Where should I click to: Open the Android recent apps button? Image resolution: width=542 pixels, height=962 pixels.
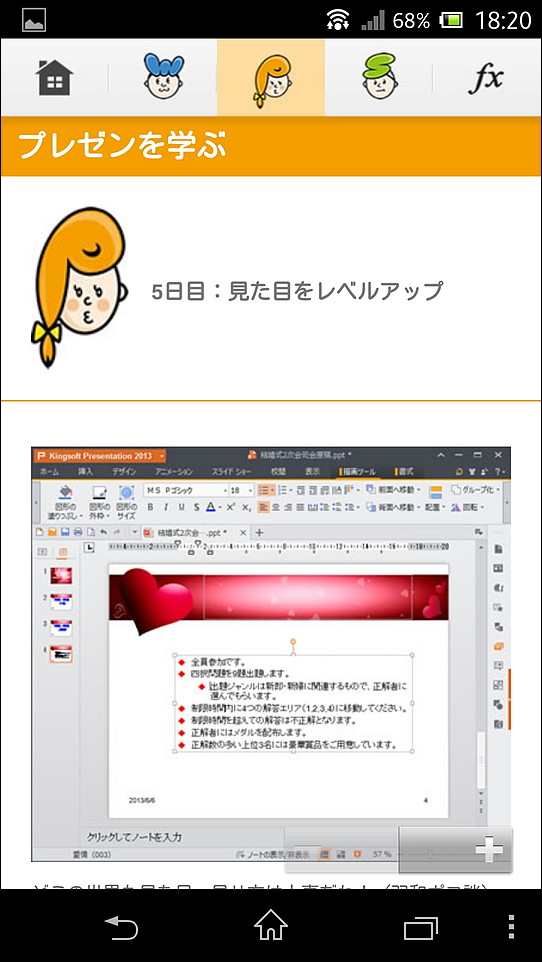click(420, 926)
